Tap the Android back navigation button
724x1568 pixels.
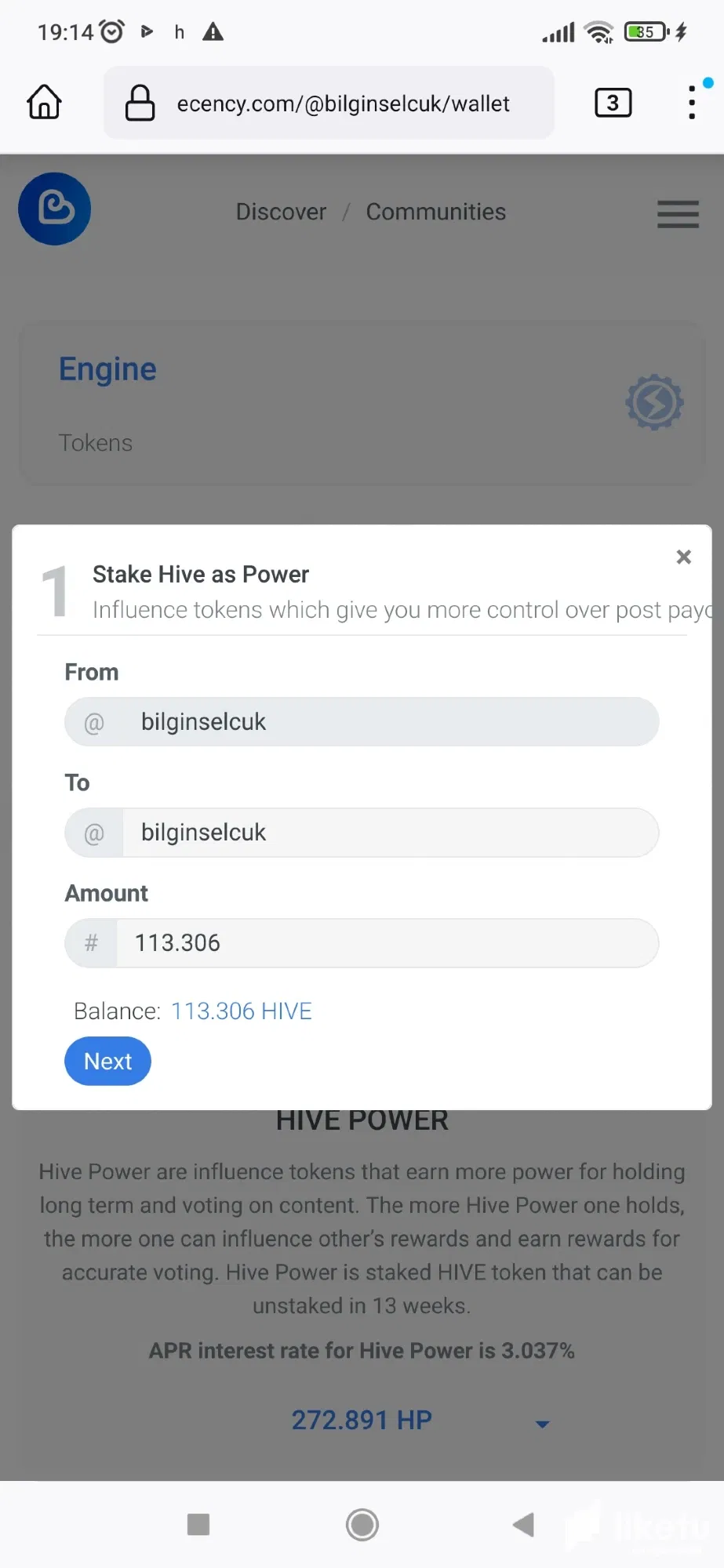(523, 1525)
